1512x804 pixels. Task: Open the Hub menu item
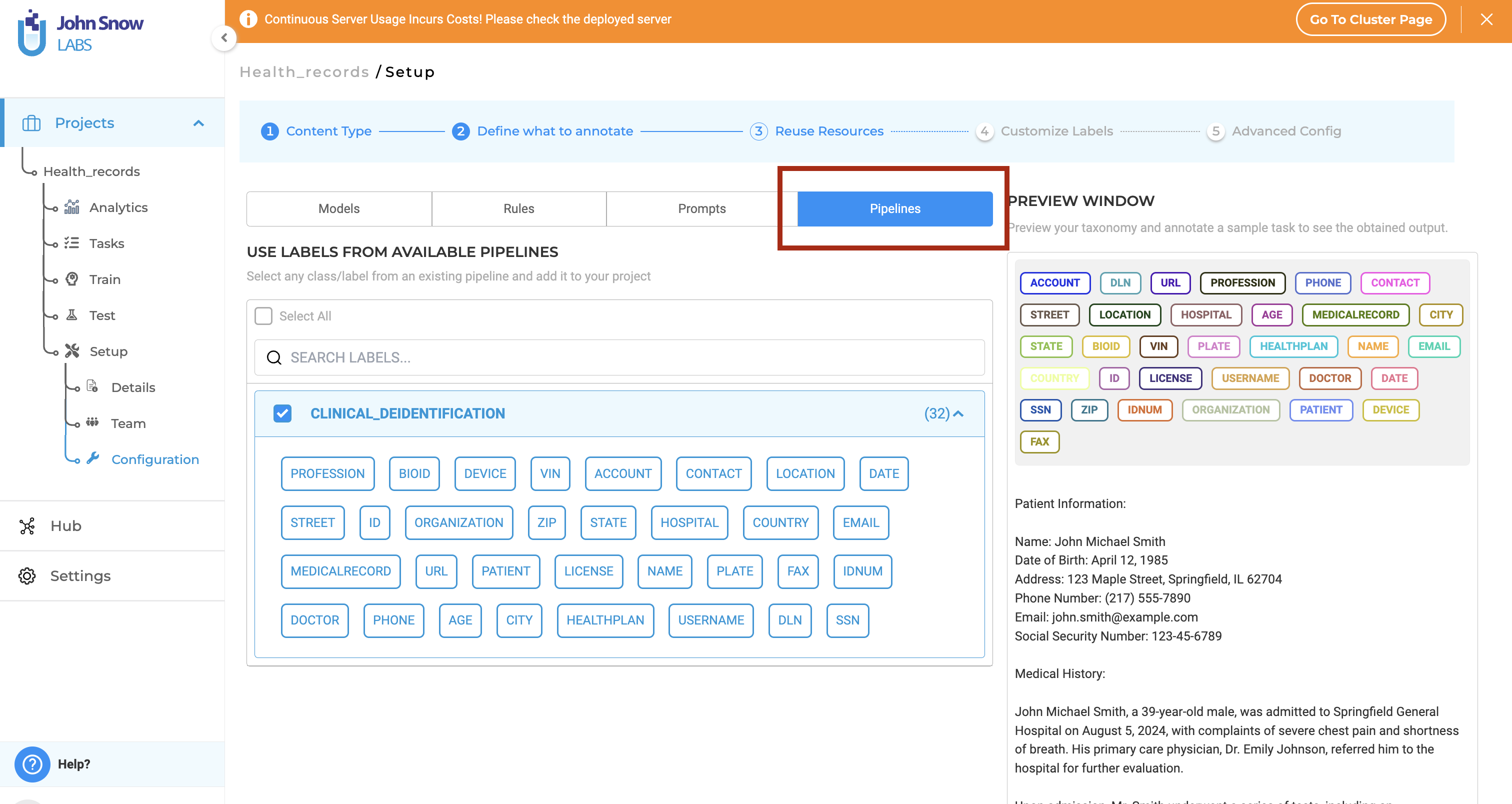click(112, 526)
